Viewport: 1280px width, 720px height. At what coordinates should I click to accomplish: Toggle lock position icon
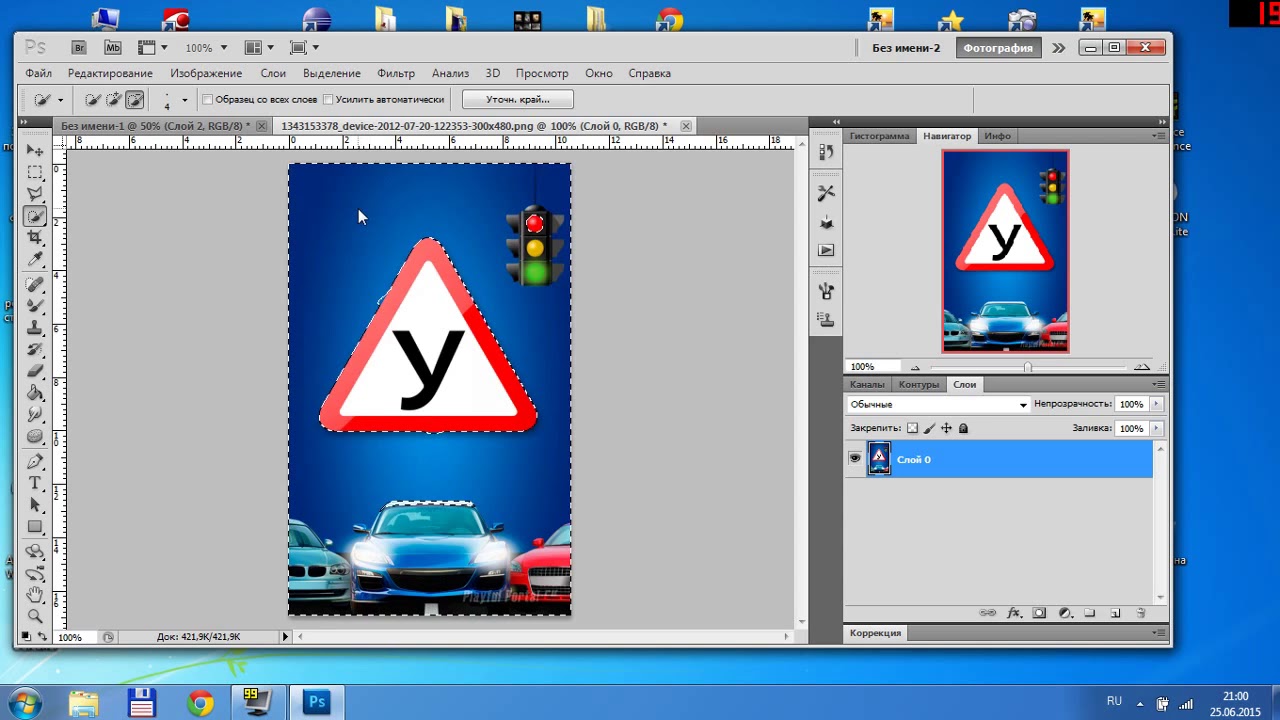point(946,428)
